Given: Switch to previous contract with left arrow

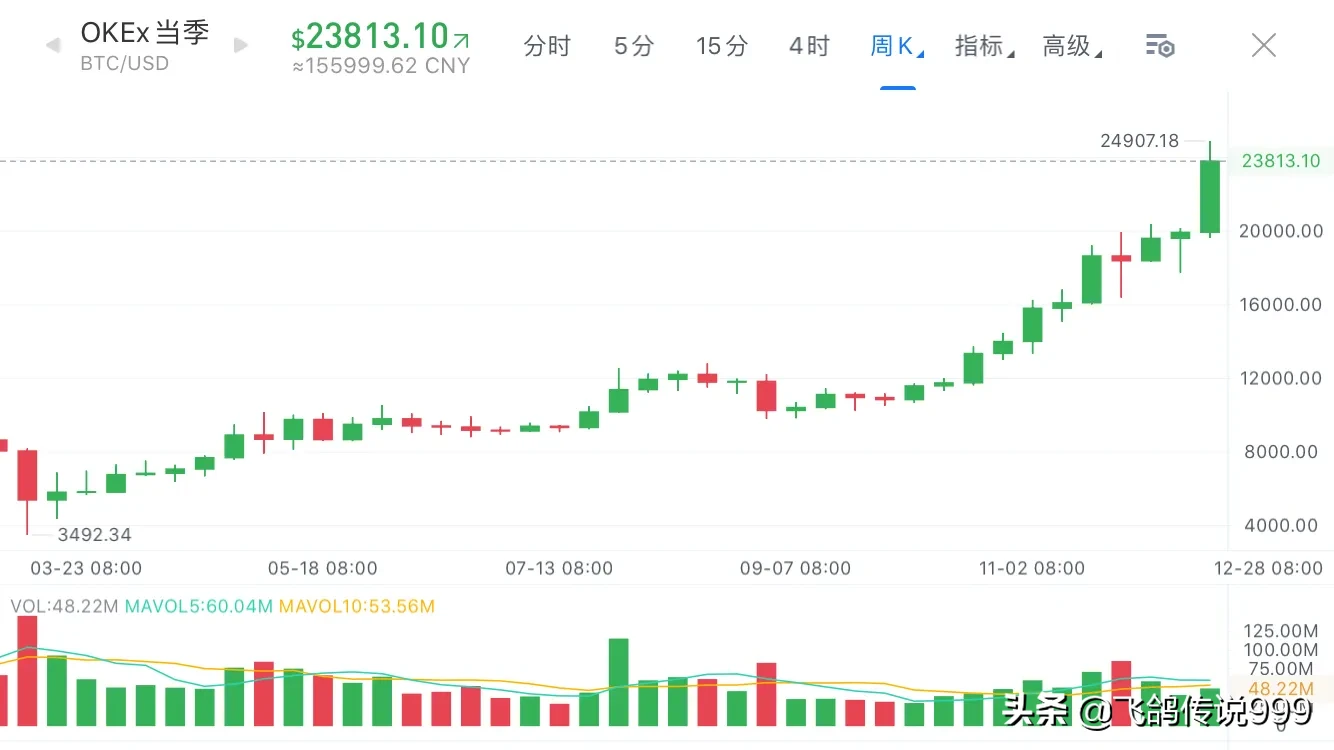Looking at the screenshot, I should (x=53, y=45).
